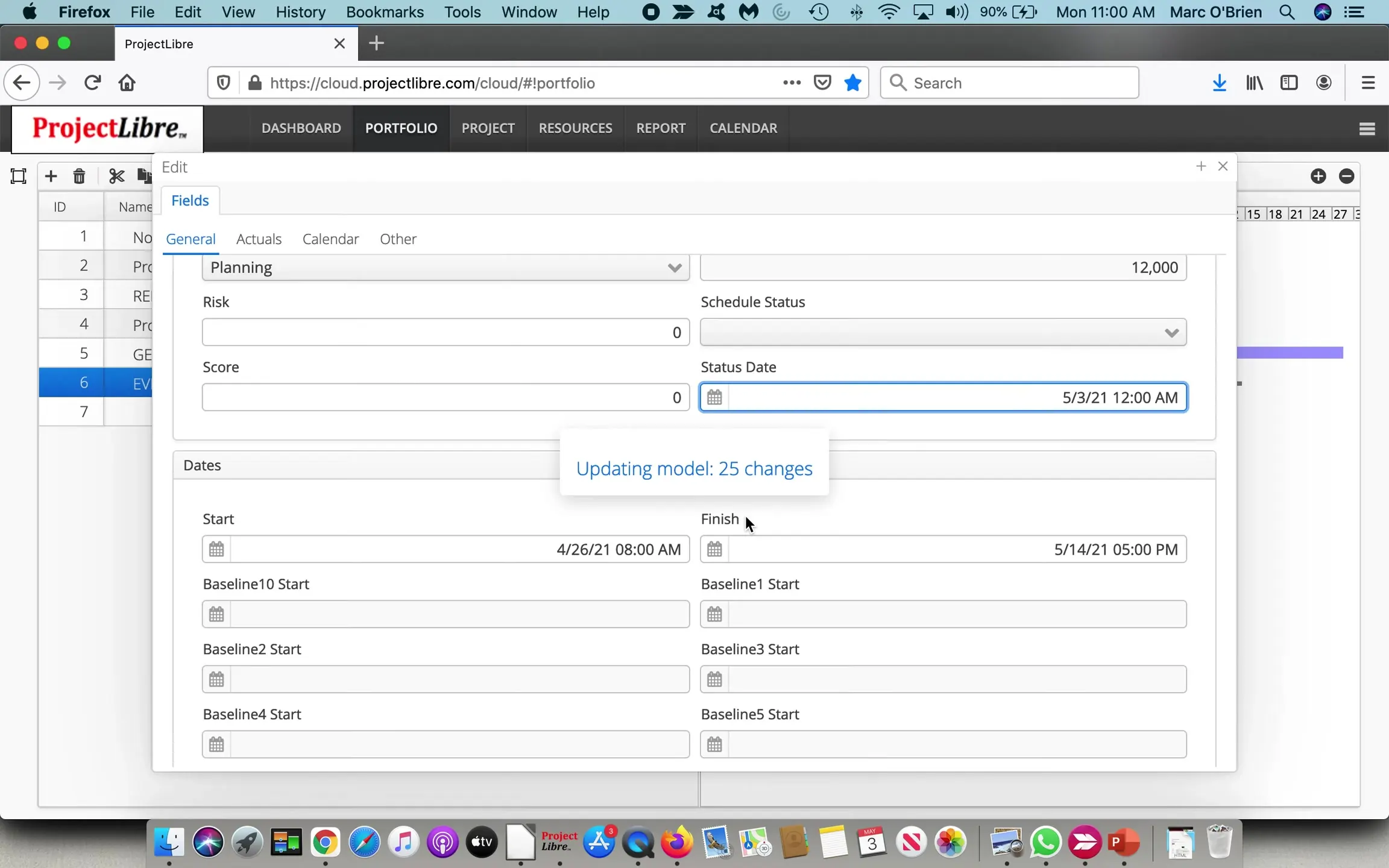Open Baseline4 Start calendar picker icon

pyautogui.click(x=216, y=744)
